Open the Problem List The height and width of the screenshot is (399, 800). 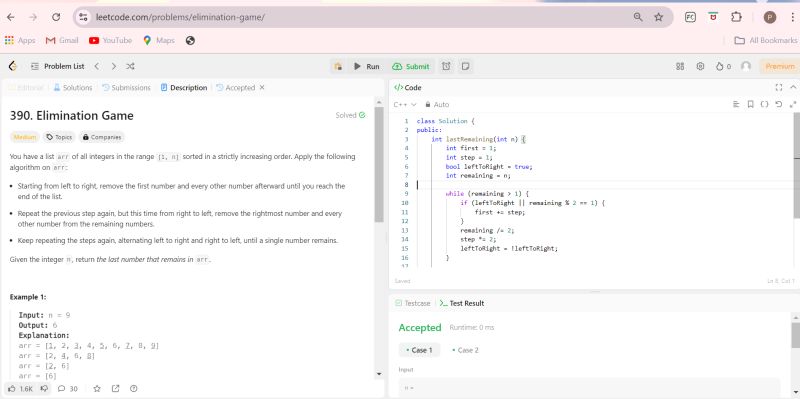(x=58, y=66)
